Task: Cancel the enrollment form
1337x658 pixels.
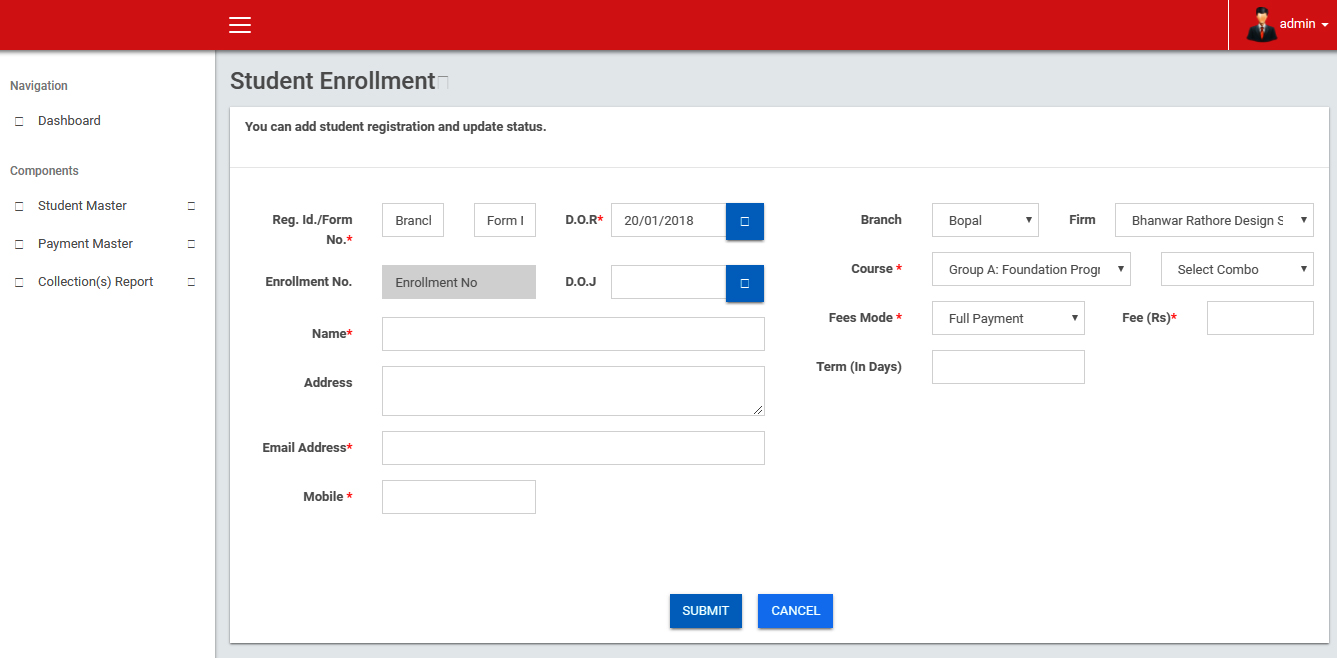Action: pos(795,611)
